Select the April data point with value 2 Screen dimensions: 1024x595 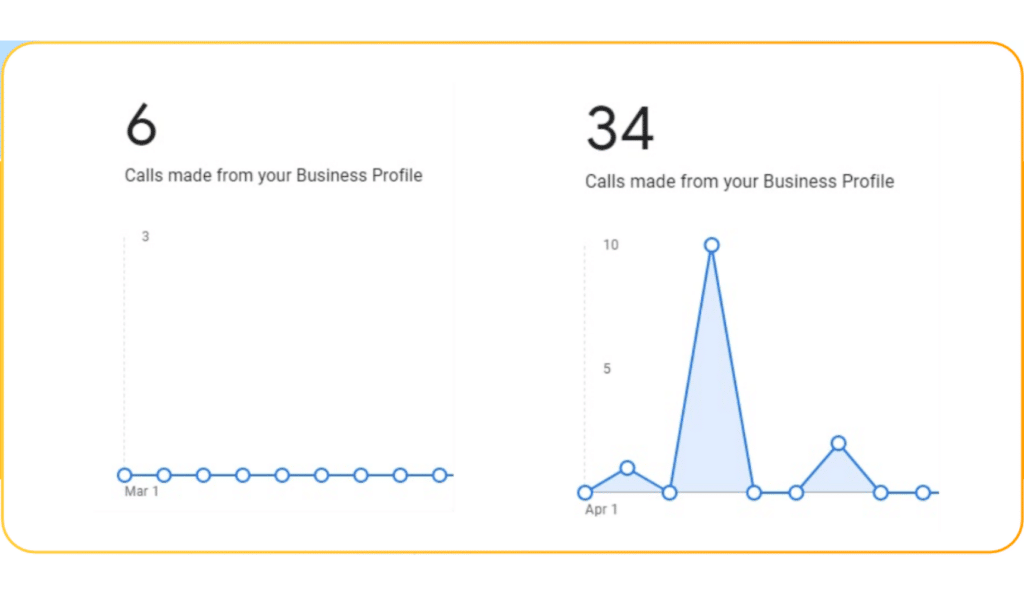839,443
